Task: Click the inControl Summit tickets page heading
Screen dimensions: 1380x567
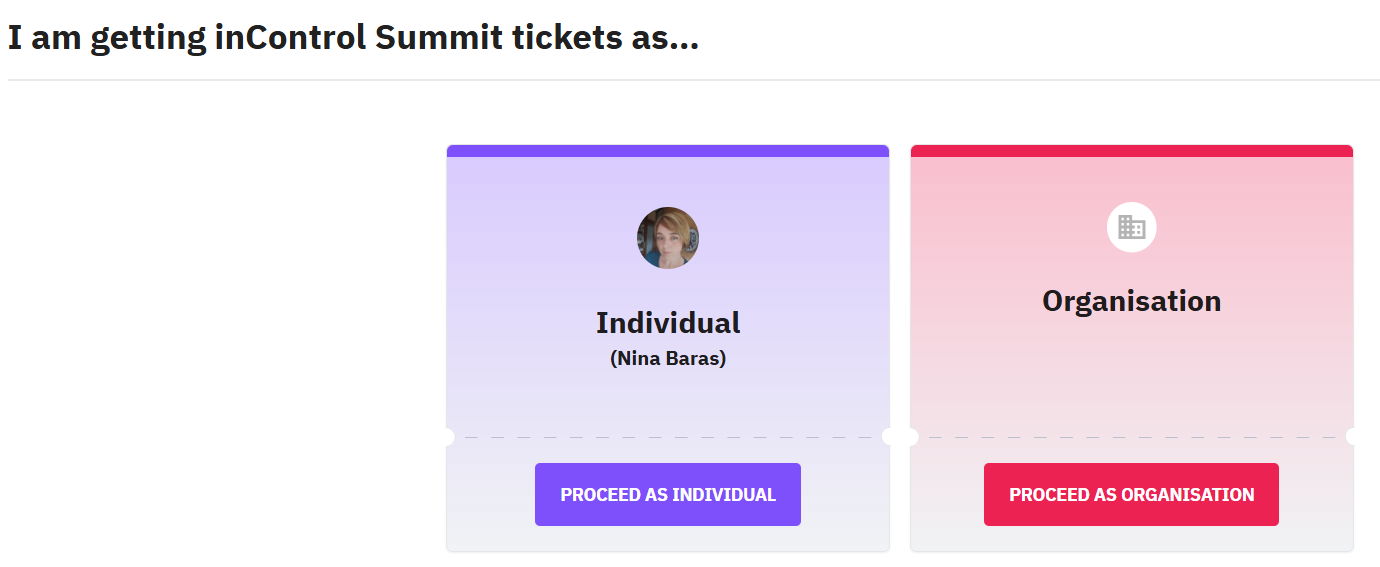Action: [353, 39]
